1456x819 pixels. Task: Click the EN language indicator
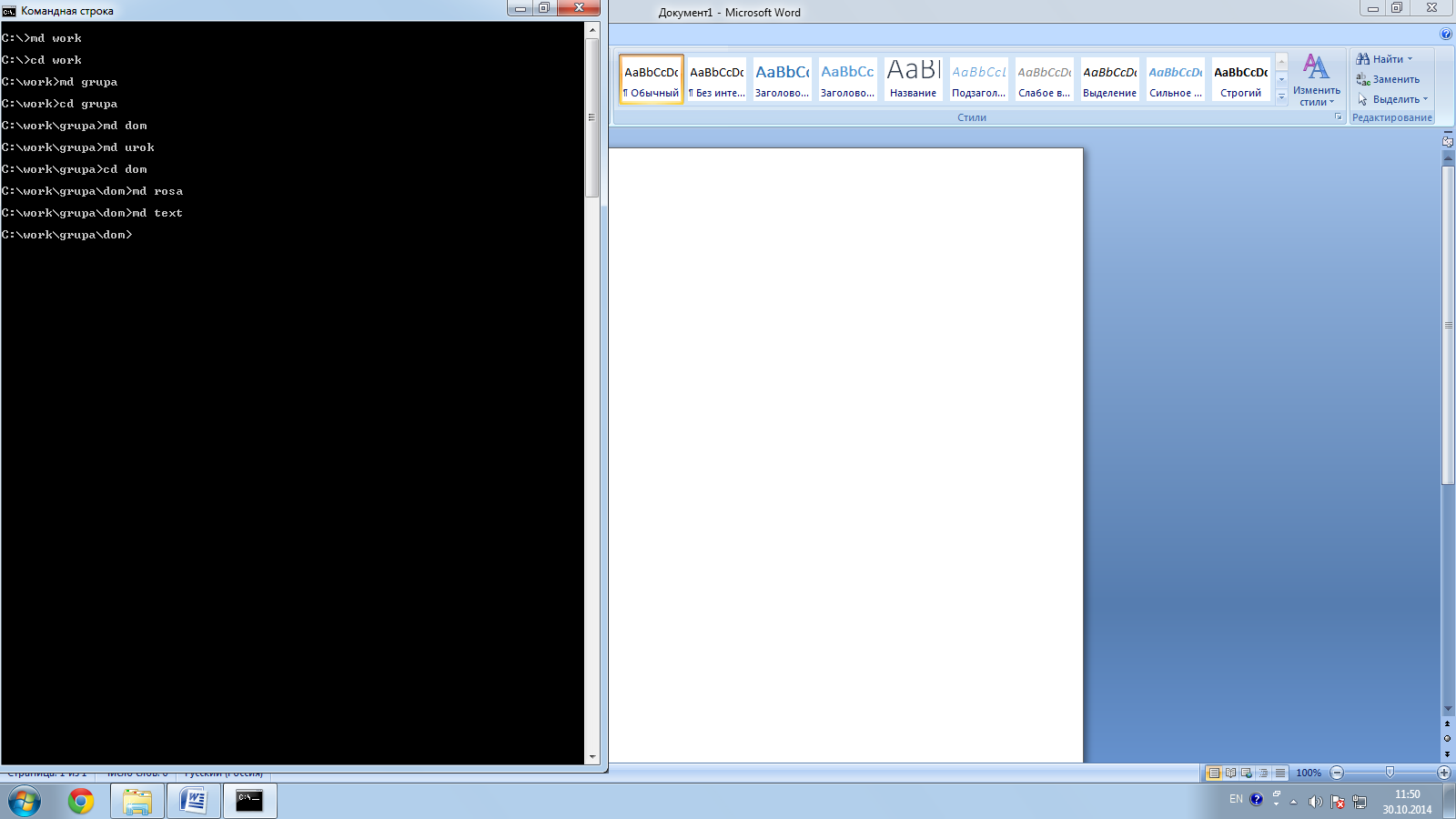pyautogui.click(x=1236, y=800)
